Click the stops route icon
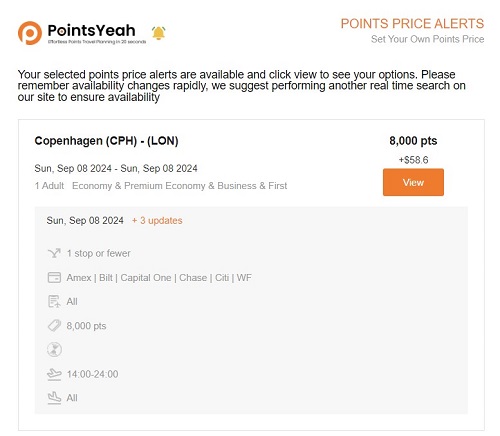 [x=54, y=253]
